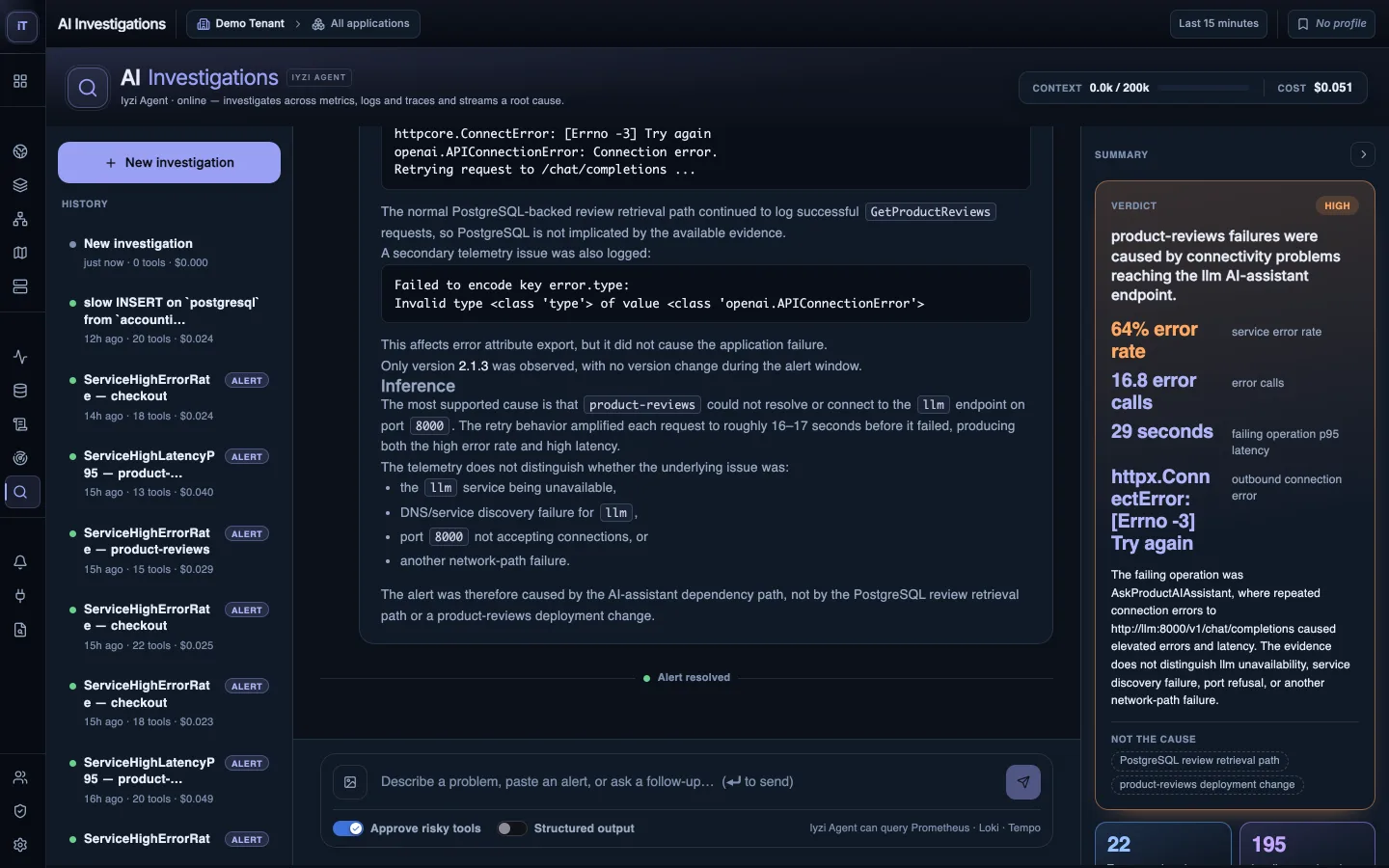
Task: Open the Last 15 minutes time range
Action: (x=1218, y=24)
